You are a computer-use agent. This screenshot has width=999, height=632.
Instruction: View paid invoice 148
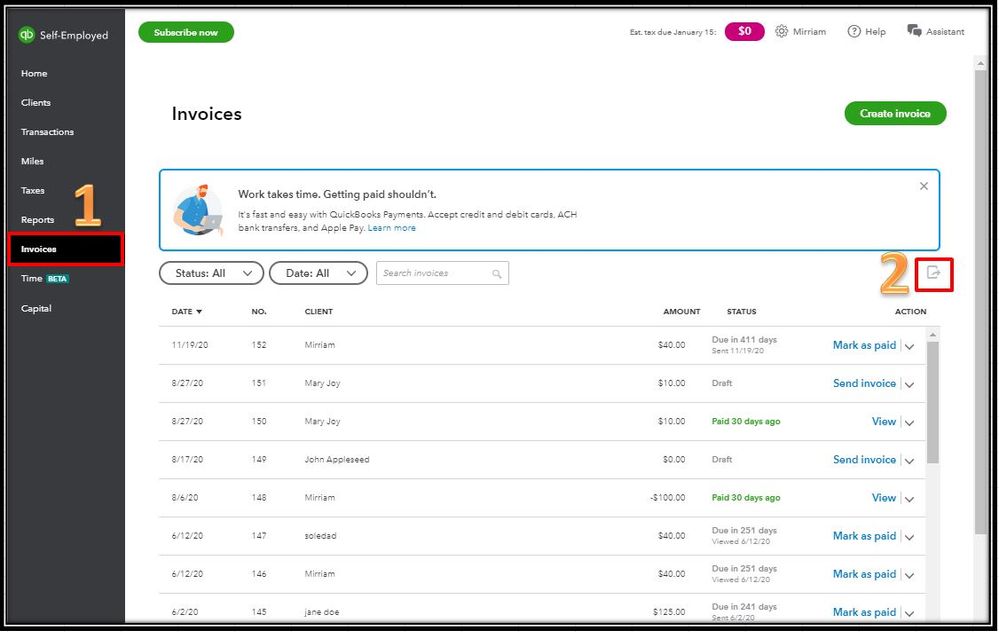(884, 498)
